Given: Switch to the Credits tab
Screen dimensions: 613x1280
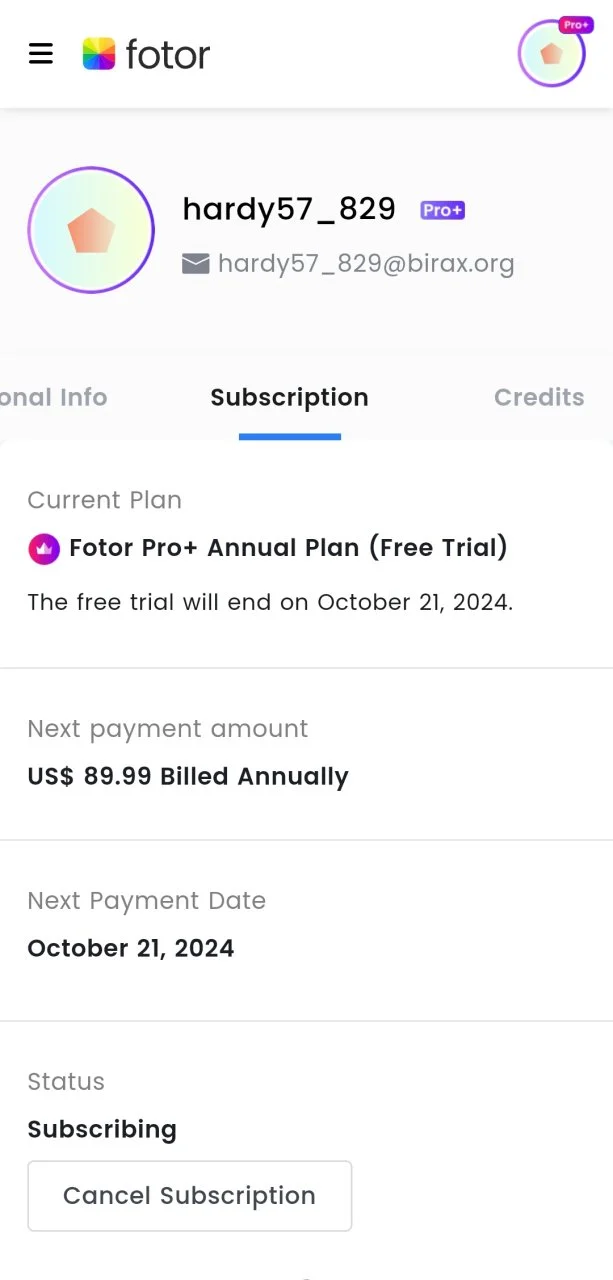Looking at the screenshot, I should click(x=539, y=397).
